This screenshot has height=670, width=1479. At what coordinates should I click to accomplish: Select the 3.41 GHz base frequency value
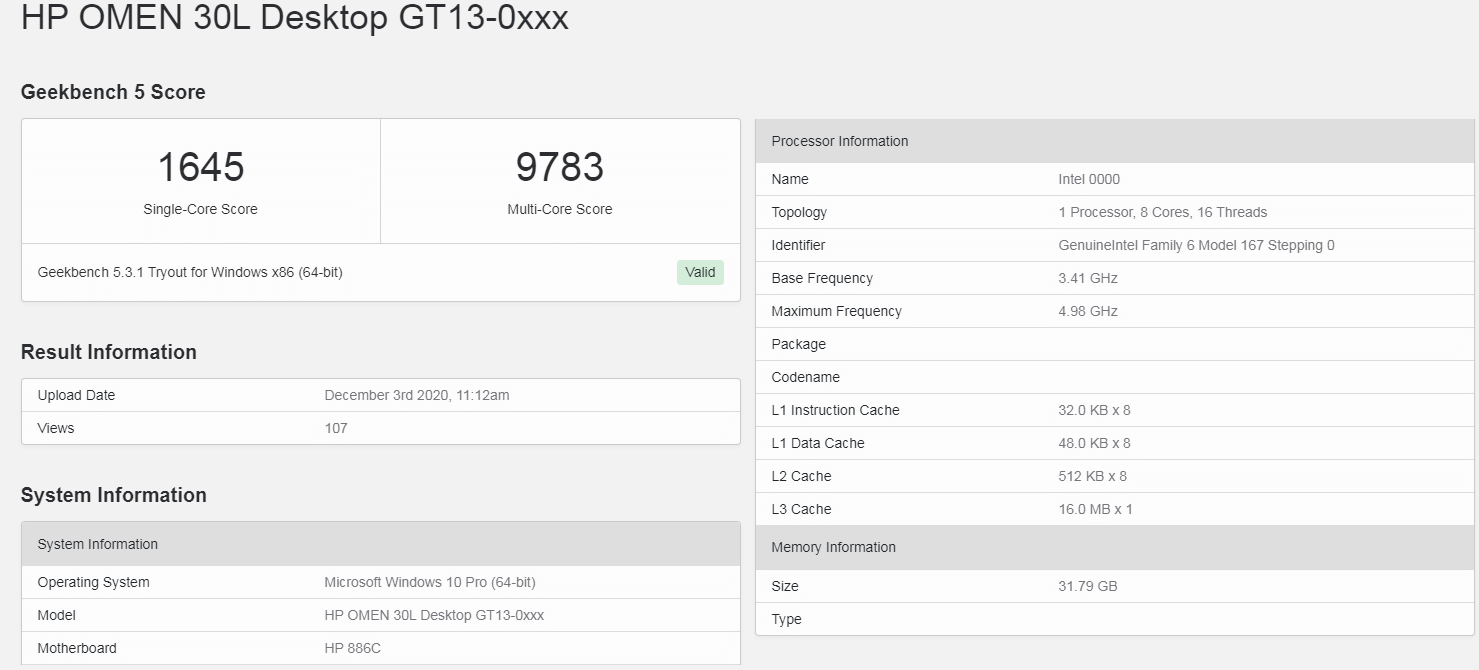1088,278
